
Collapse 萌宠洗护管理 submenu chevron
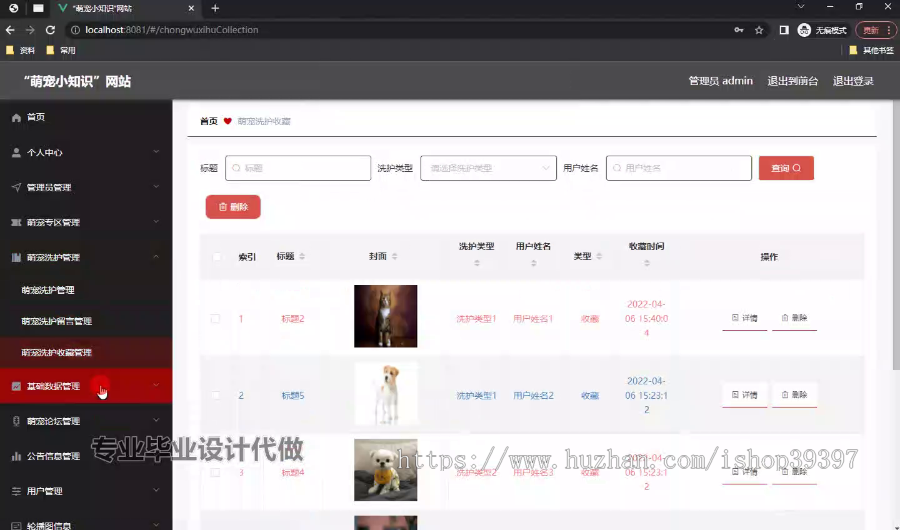(x=156, y=257)
